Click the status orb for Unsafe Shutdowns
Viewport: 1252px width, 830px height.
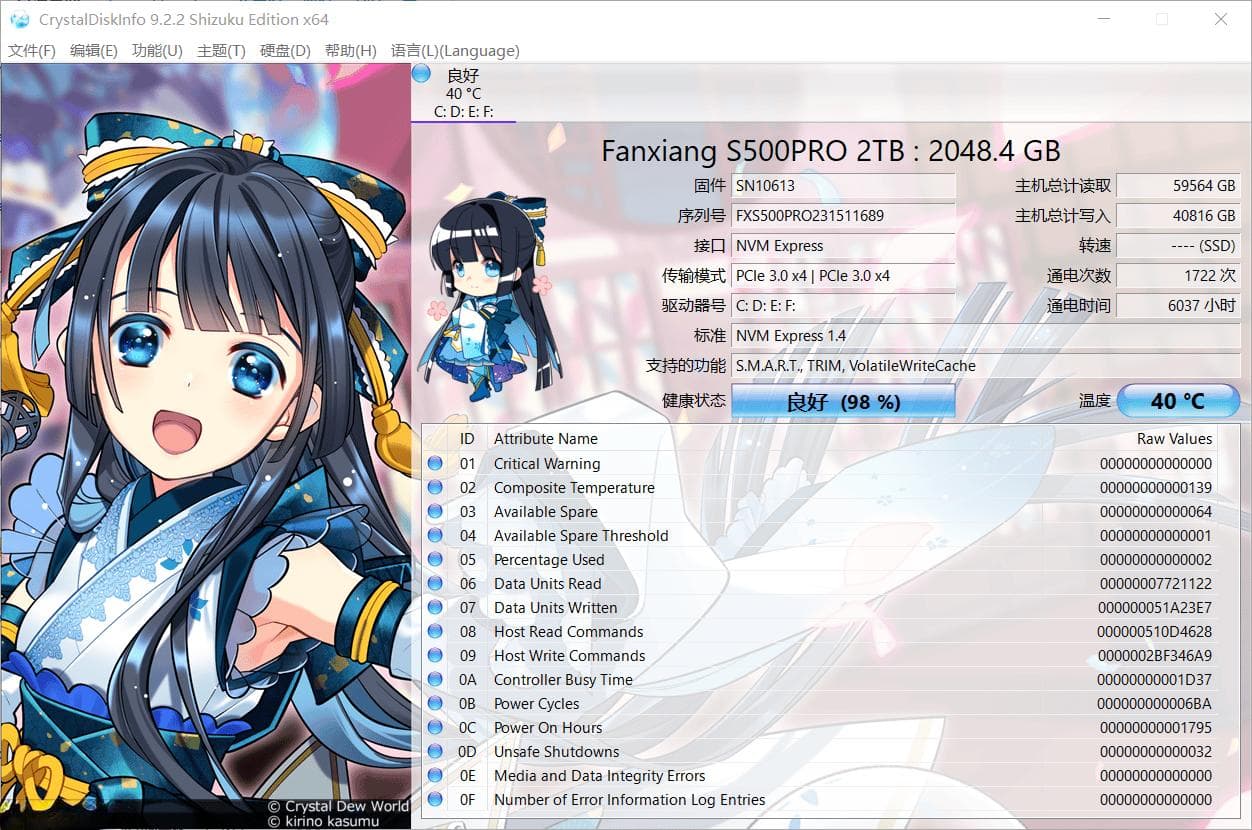[x=435, y=751]
